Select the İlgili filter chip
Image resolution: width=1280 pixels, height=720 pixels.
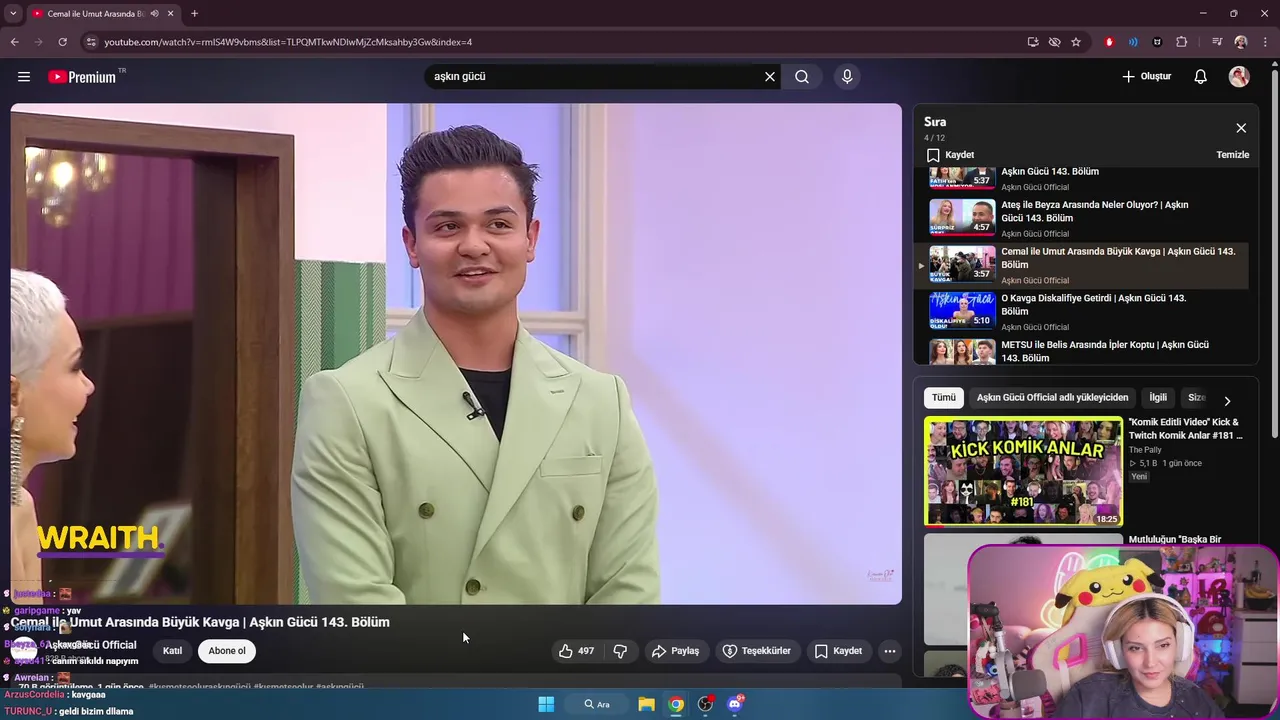(x=1158, y=397)
